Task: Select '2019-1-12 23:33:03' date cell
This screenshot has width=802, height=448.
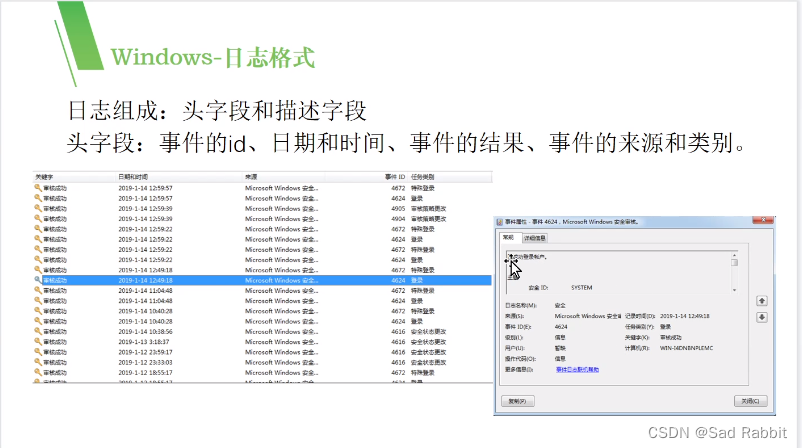Action: coord(145,362)
